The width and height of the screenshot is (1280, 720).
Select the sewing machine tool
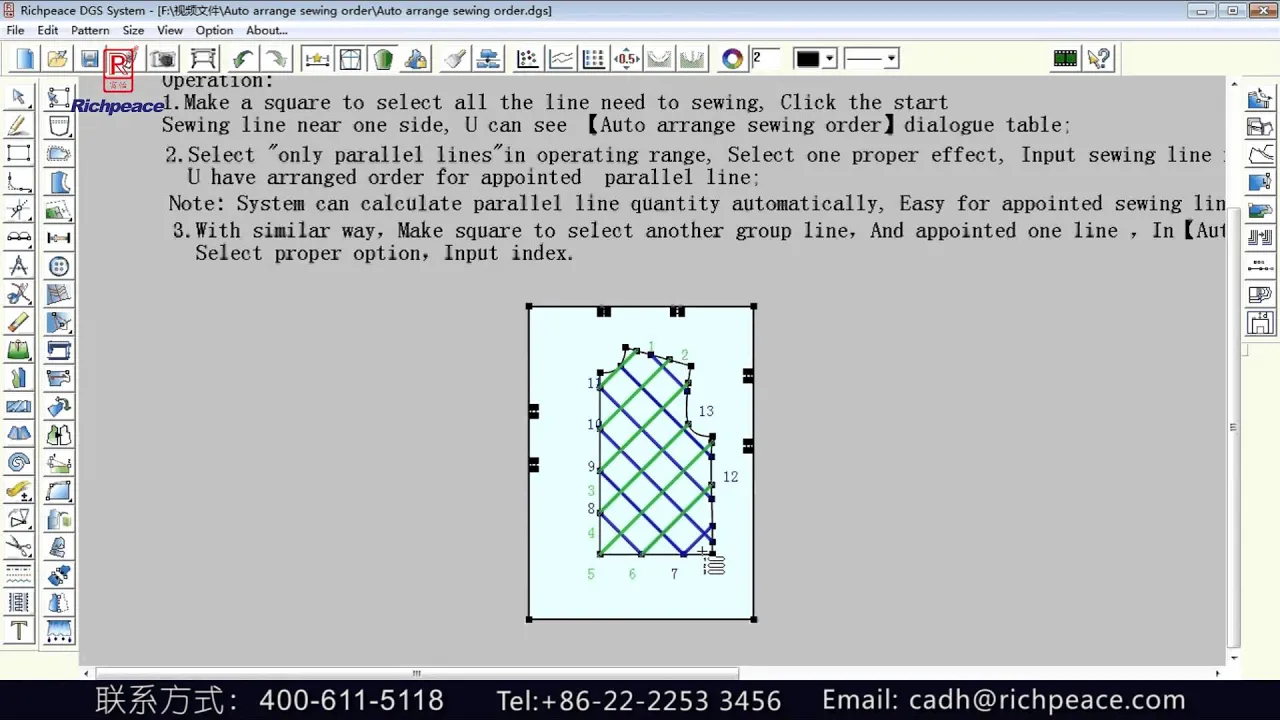(x=59, y=350)
